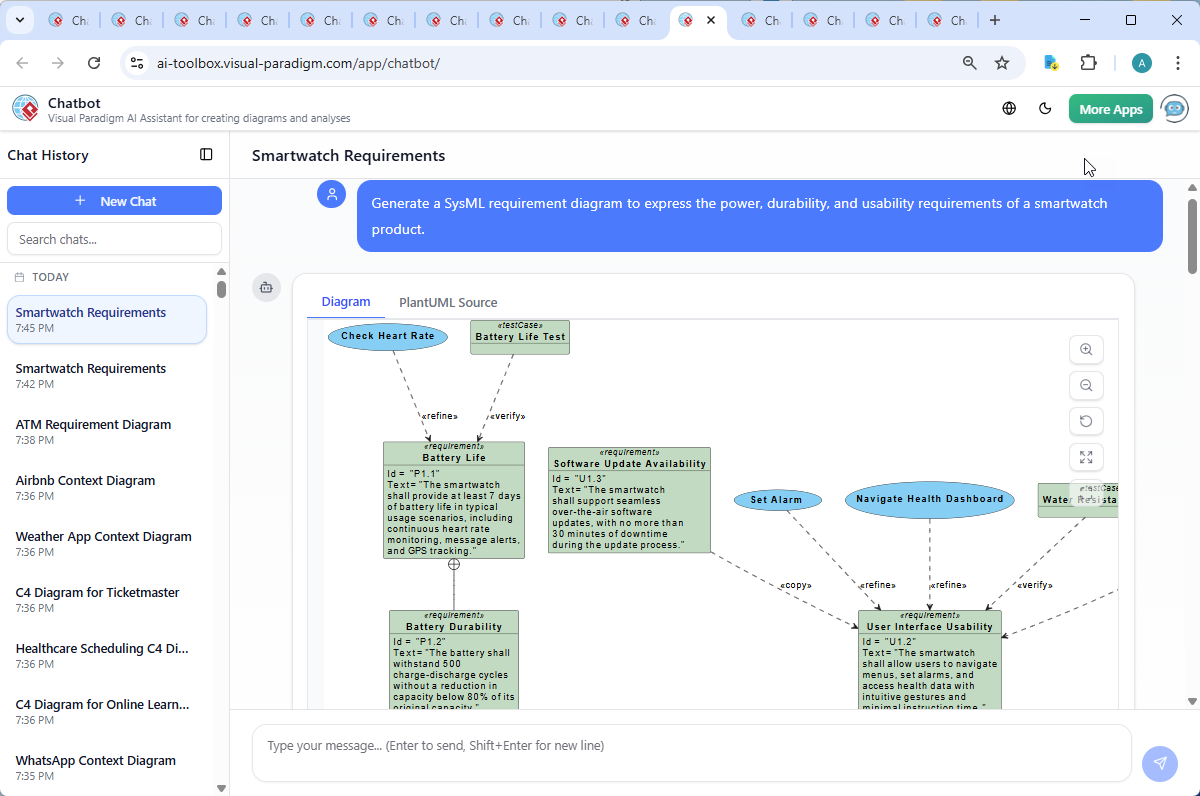Open the language selector globe icon
The width and height of the screenshot is (1200, 796).
pyautogui.click(x=1009, y=108)
